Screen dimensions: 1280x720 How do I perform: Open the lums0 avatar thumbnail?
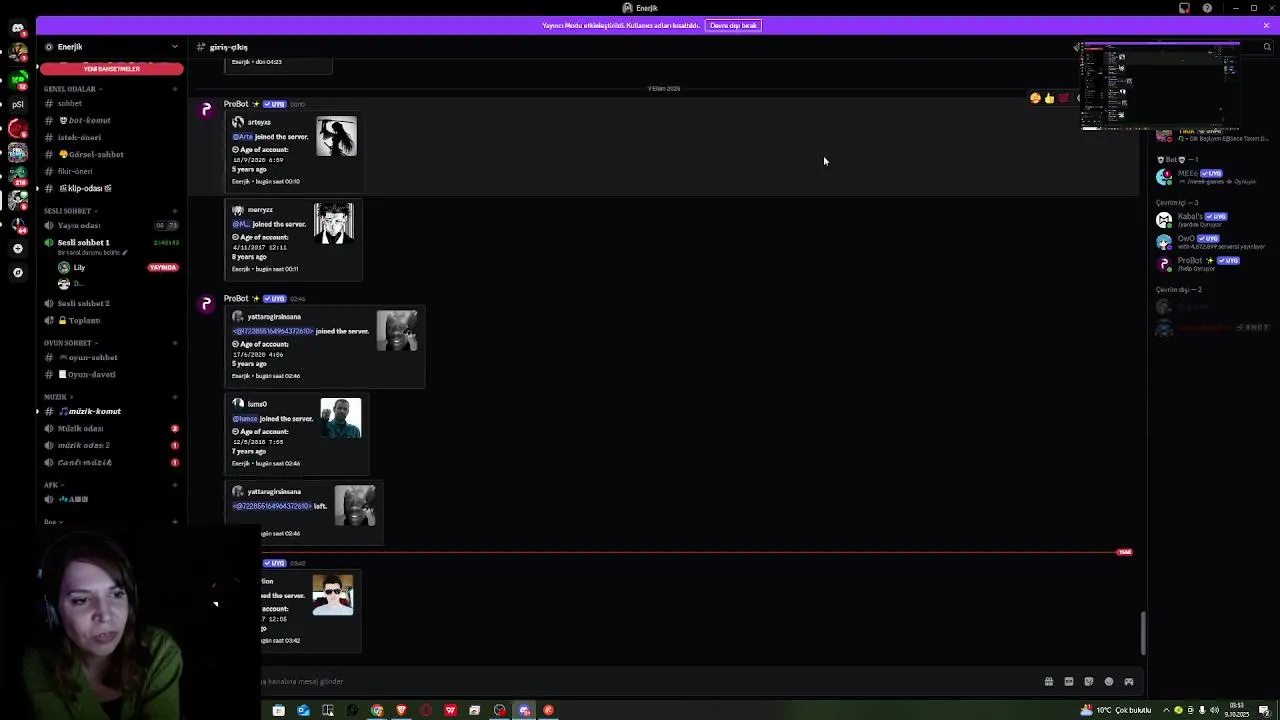click(x=341, y=418)
